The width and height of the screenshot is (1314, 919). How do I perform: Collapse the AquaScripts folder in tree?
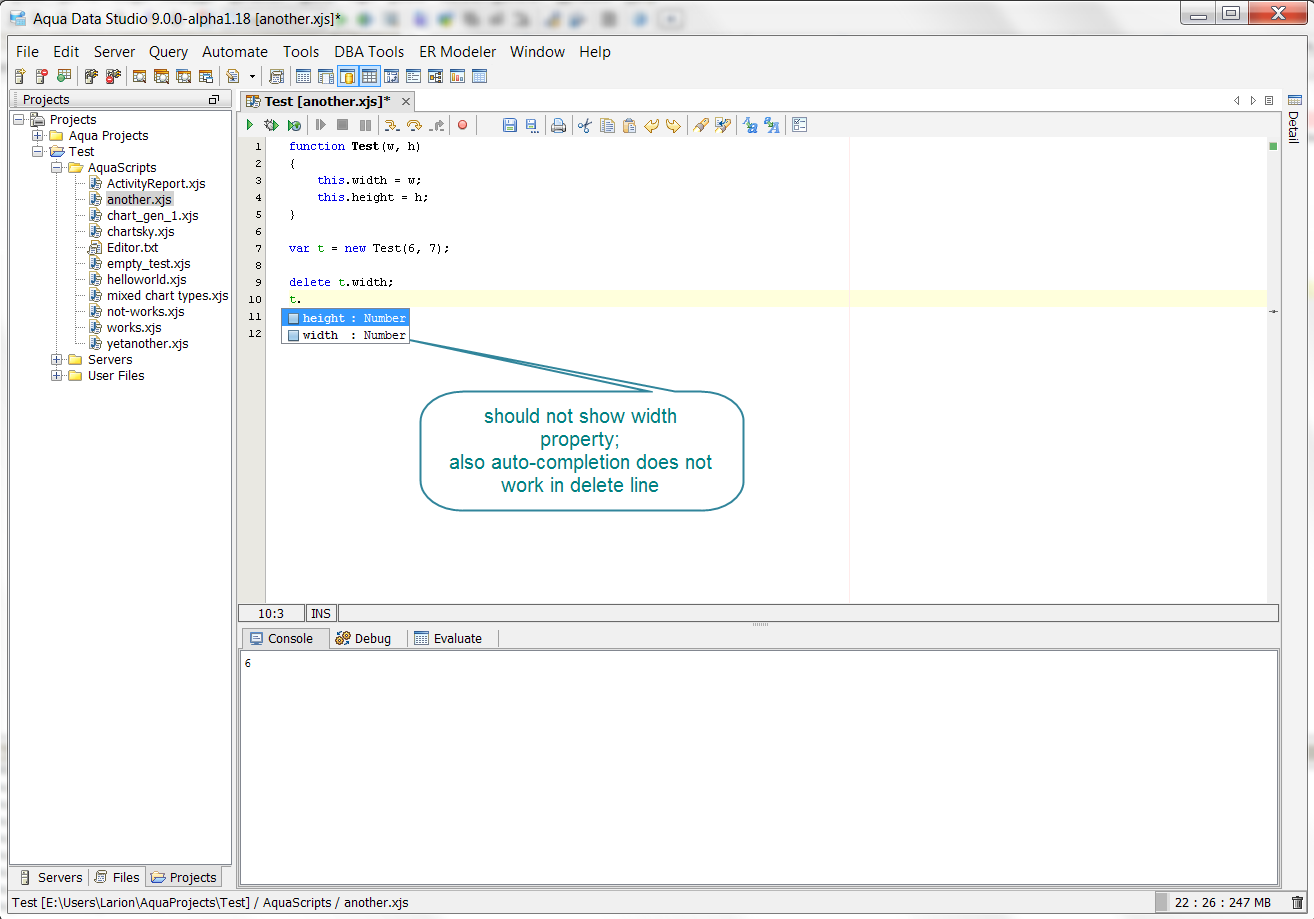tap(57, 168)
